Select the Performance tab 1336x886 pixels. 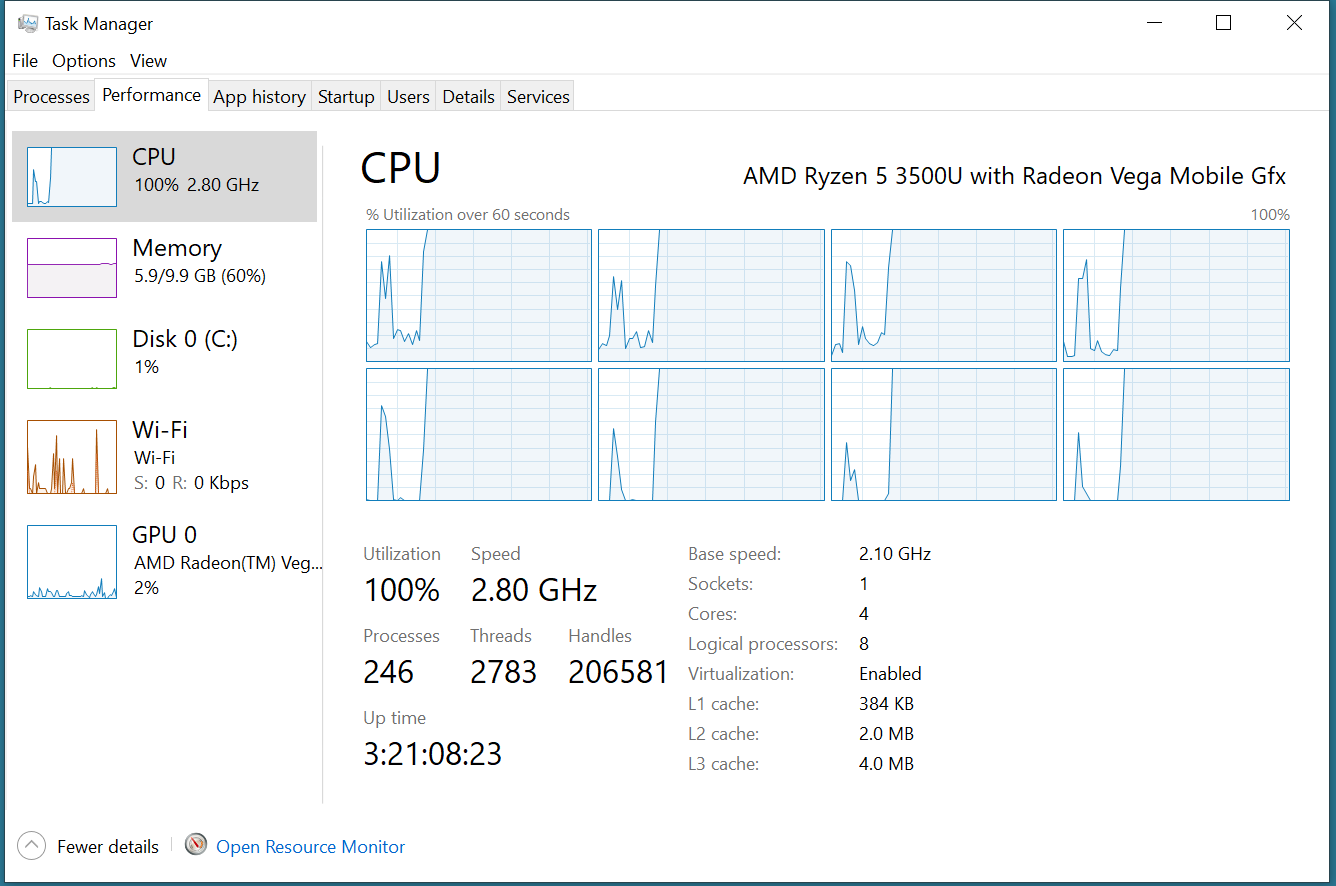(x=152, y=95)
